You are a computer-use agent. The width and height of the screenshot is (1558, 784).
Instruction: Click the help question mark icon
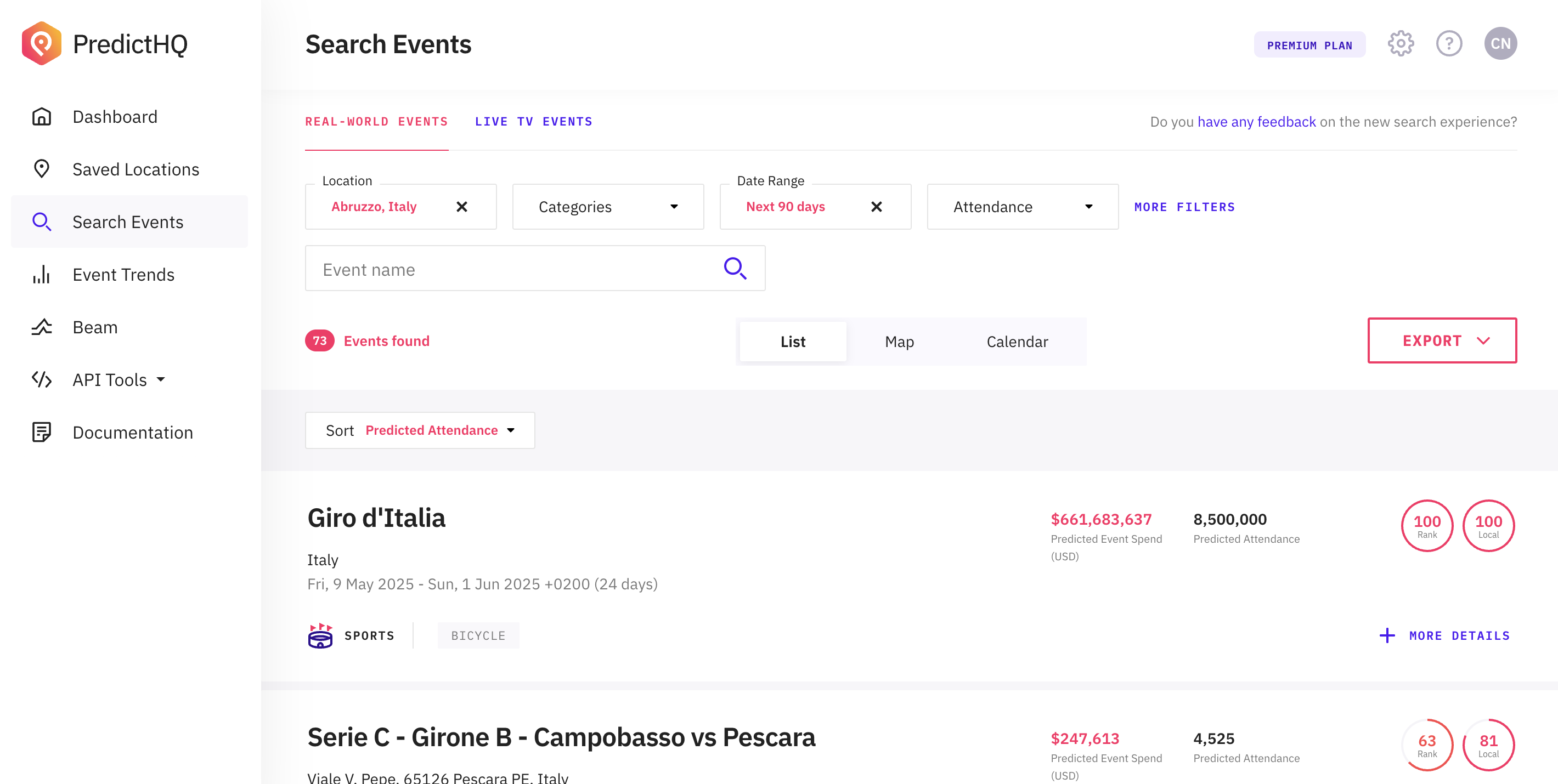[1448, 43]
